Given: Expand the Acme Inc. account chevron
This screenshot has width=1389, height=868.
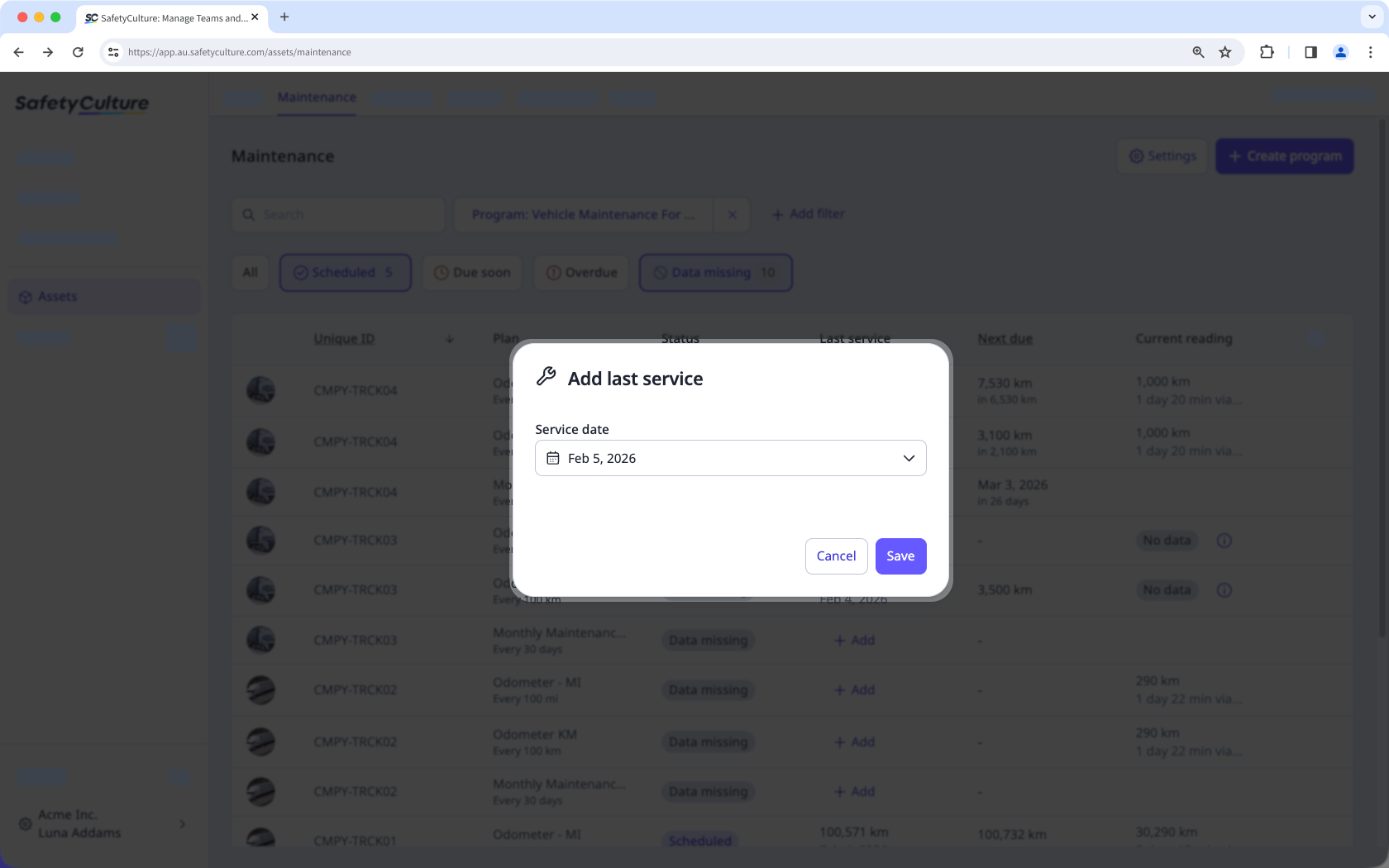Looking at the screenshot, I should (182, 824).
